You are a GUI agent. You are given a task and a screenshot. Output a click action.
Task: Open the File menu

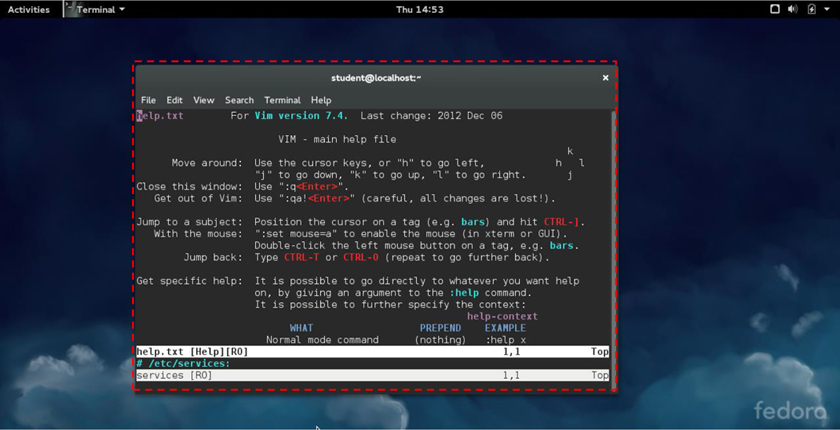[148, 100]
